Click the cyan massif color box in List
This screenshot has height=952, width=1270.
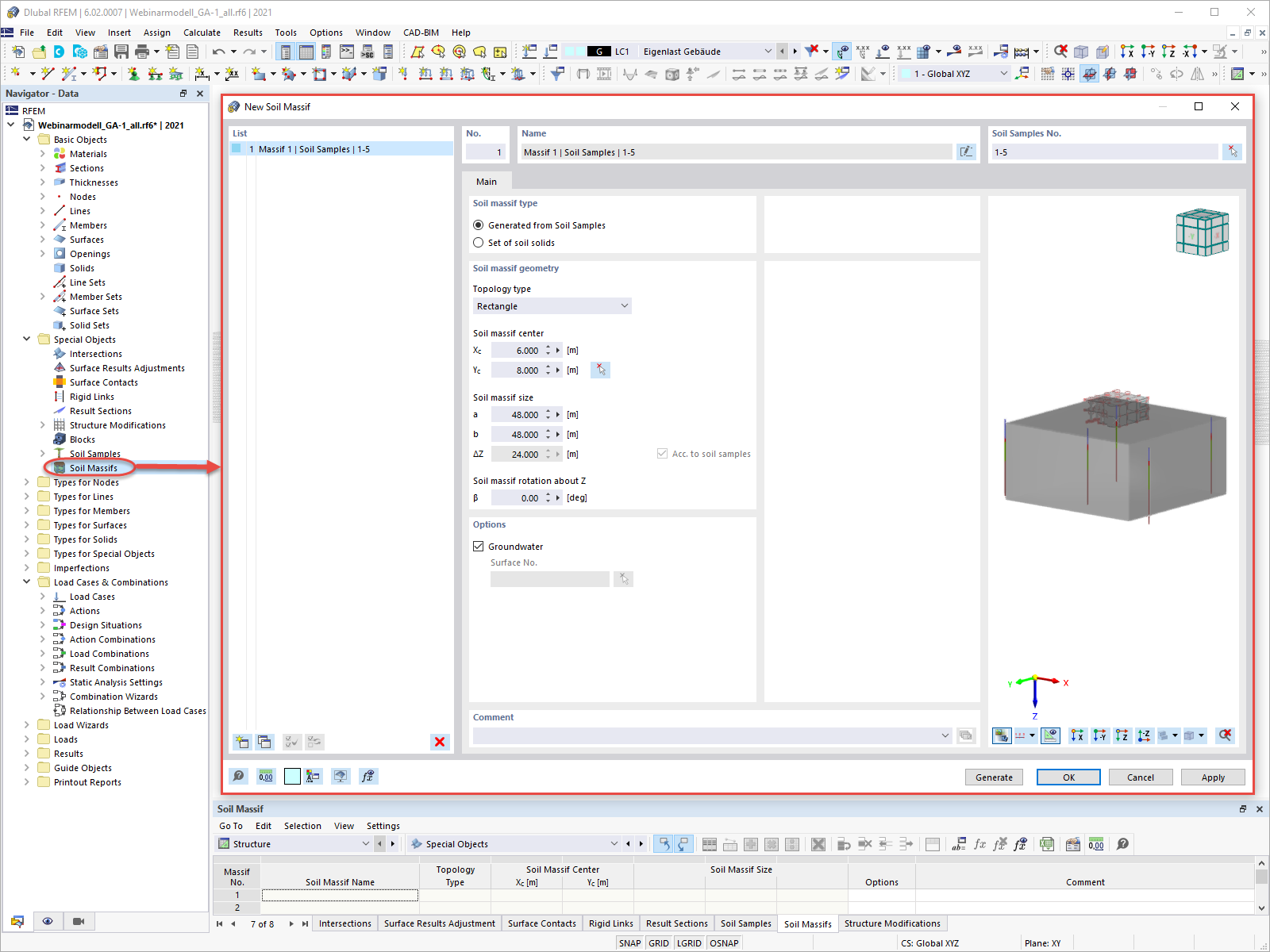coord(237,148)
